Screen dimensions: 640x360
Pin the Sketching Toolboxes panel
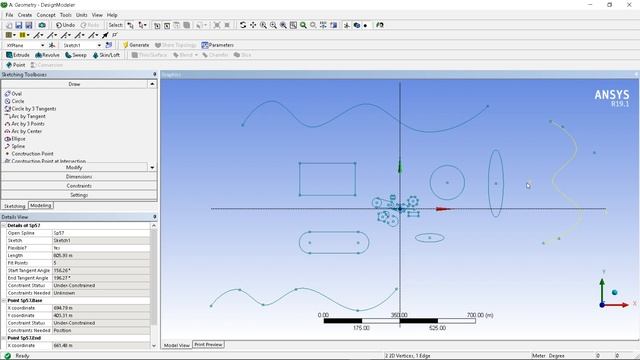tap(155, 75)
